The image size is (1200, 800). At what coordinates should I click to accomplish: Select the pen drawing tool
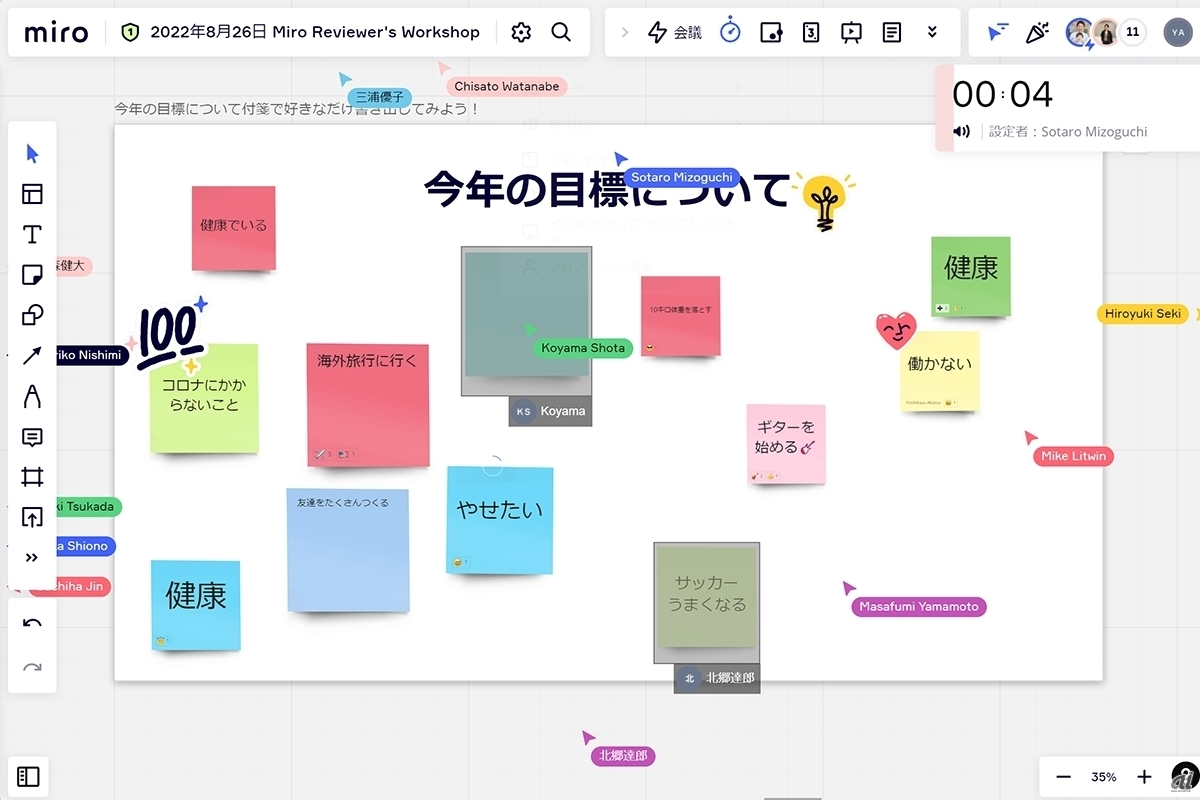[x=32, y=397]
